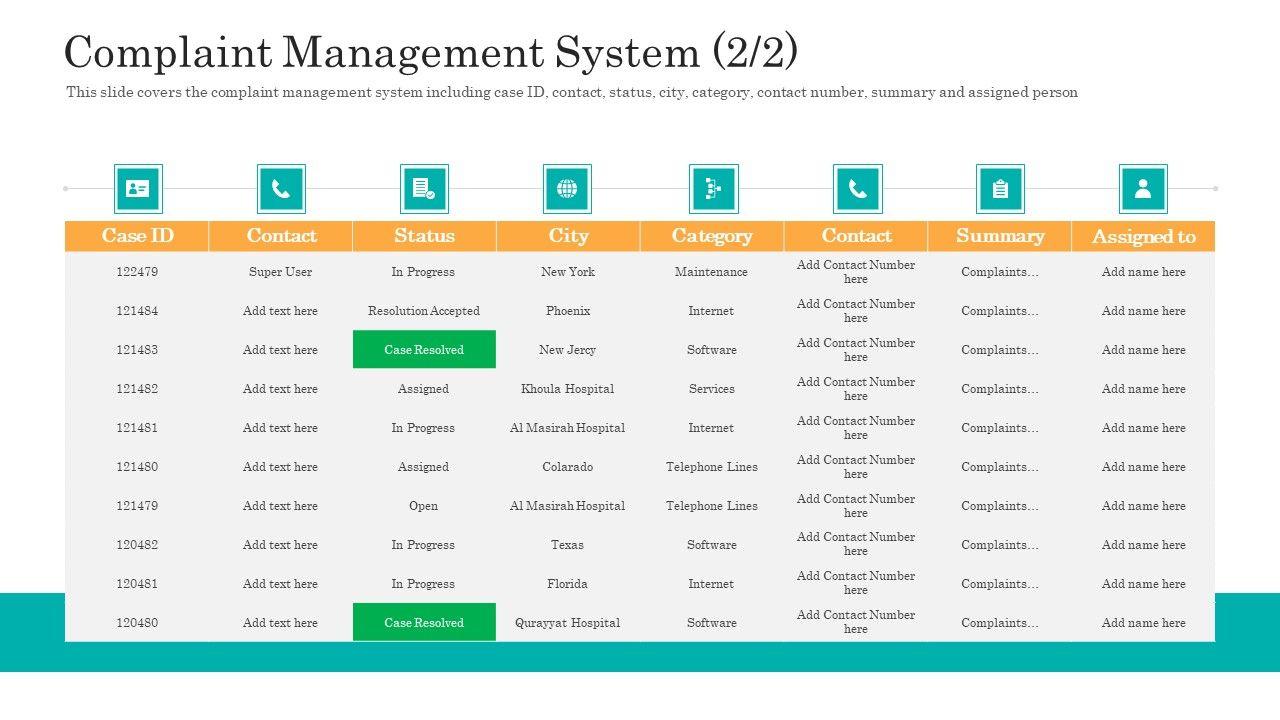The height and width of the screenshot is (720, 1280).
Task: Click Internet category in the Florida row
Action: coord(712,584)
